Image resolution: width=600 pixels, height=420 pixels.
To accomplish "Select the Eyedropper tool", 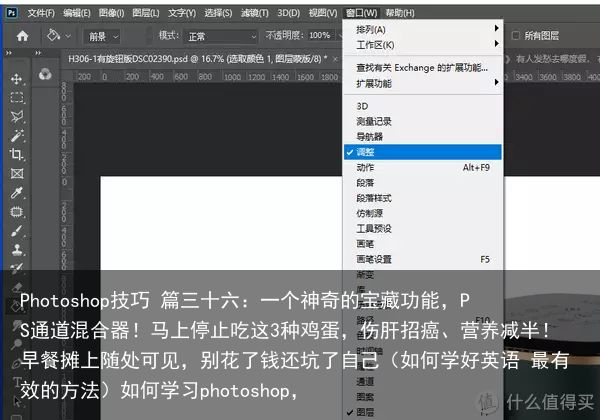I will (x=17, y=193).
